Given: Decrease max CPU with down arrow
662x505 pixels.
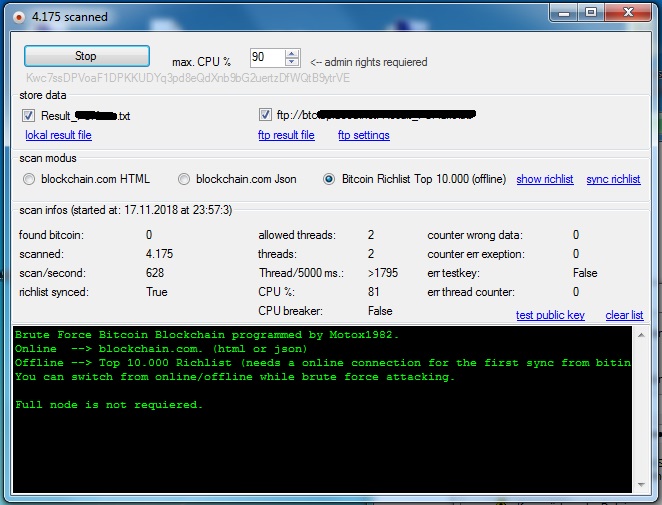Looking at the screenshot, I should coord(292,62).
